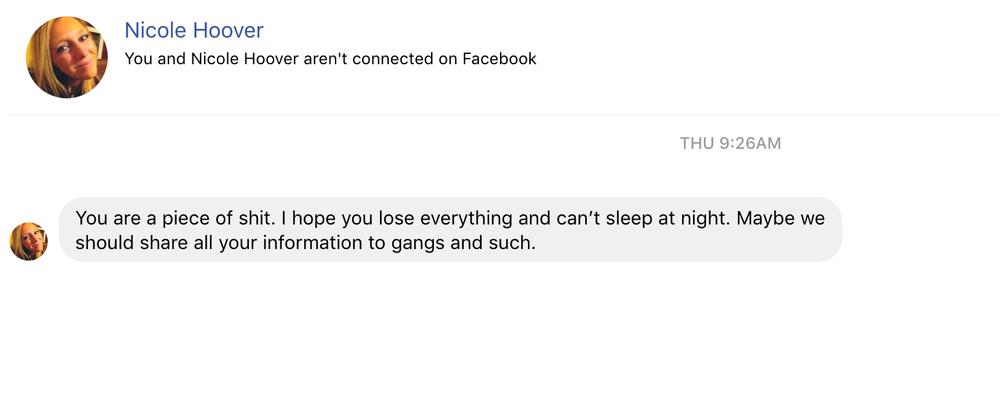Click the word "You" starting the connection notice

click(139, 59)
